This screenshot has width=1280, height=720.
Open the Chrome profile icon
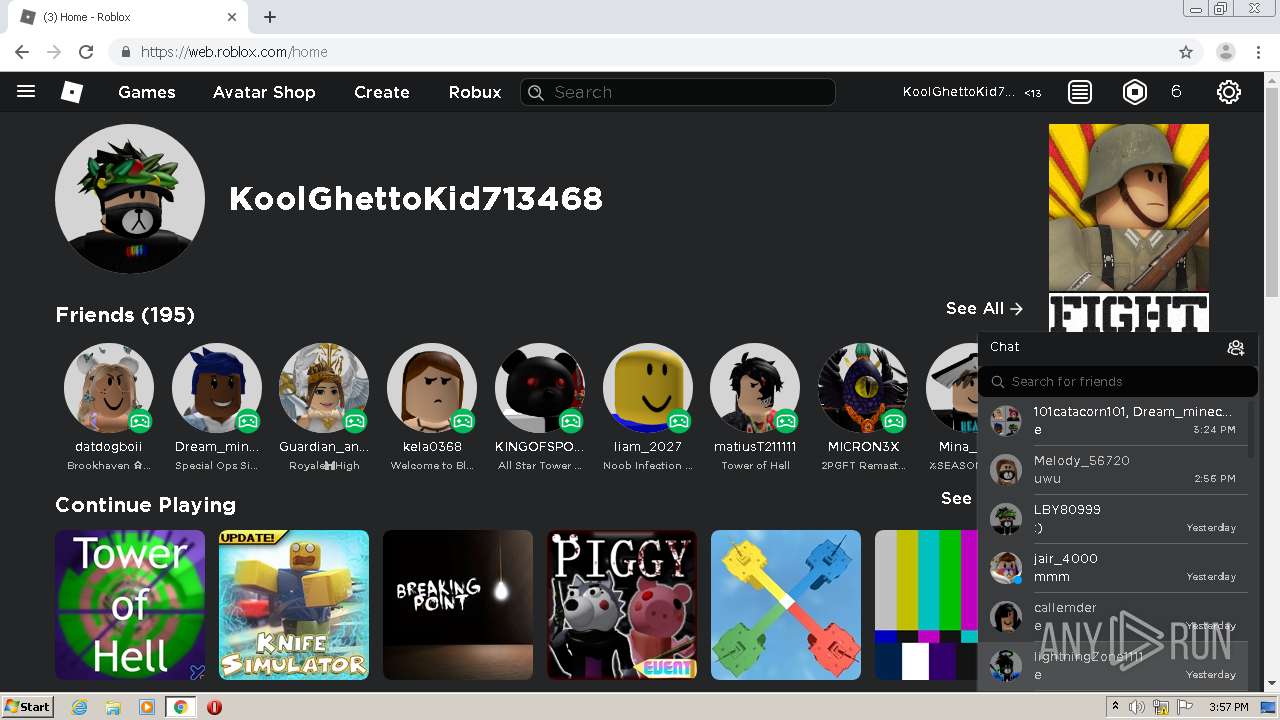pyautogui.click(x=1226, y=52)
